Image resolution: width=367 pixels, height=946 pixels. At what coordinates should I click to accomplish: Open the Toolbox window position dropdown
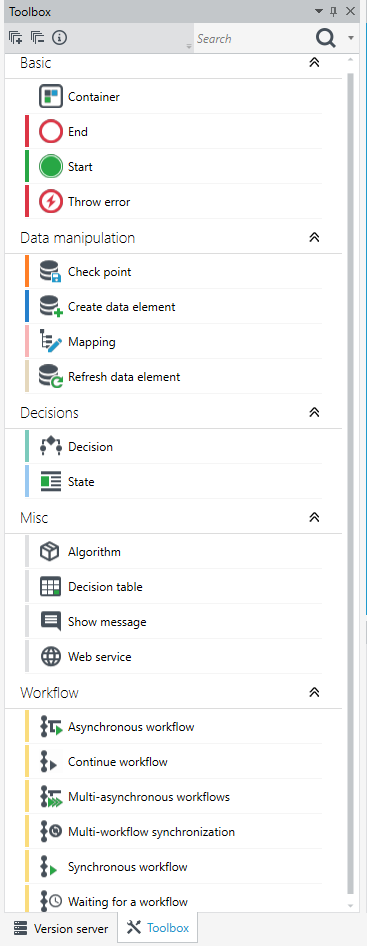(319, 11)
